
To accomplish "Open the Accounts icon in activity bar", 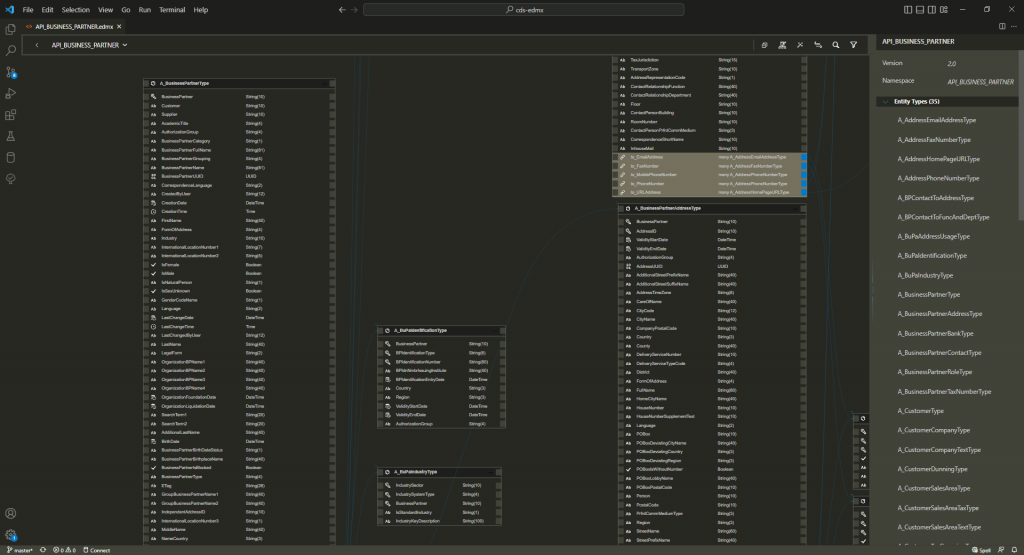I will 10,514.
